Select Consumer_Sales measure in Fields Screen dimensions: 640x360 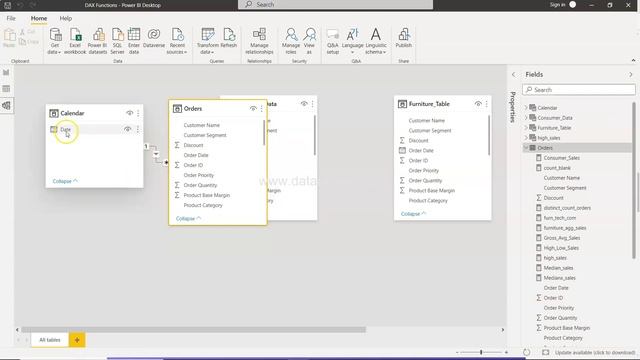(561, 158)
